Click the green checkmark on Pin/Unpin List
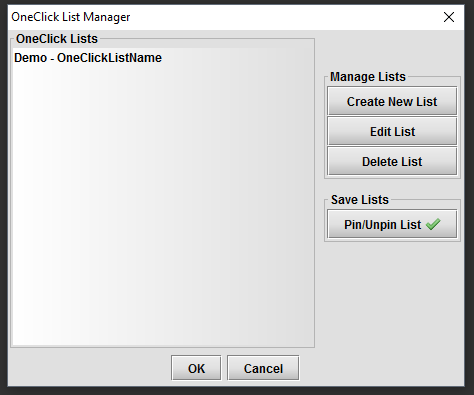The height and width of the screenshot is (395, 474). tap(433, 224)
